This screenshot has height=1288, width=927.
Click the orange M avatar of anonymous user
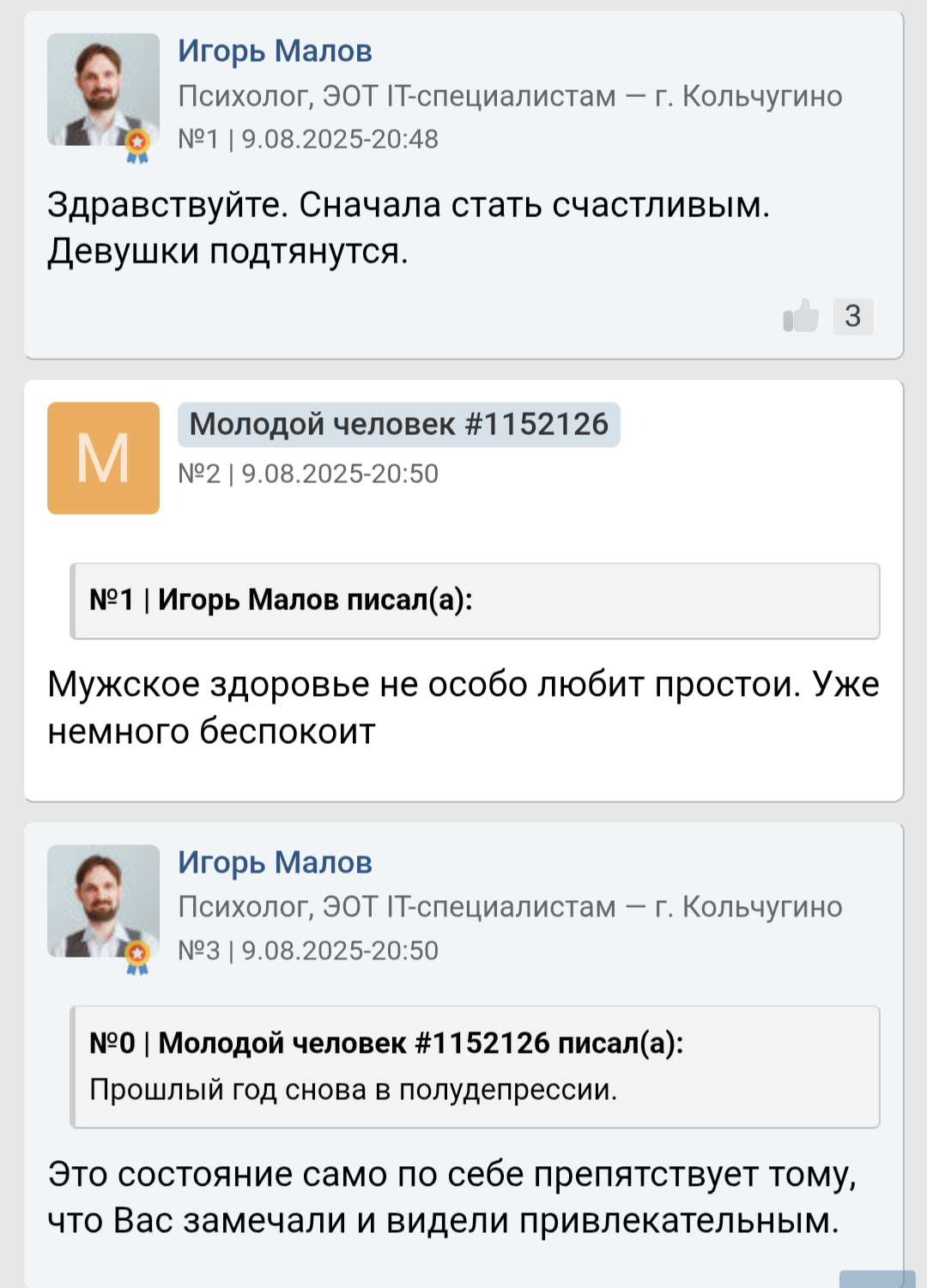point(103,458)
